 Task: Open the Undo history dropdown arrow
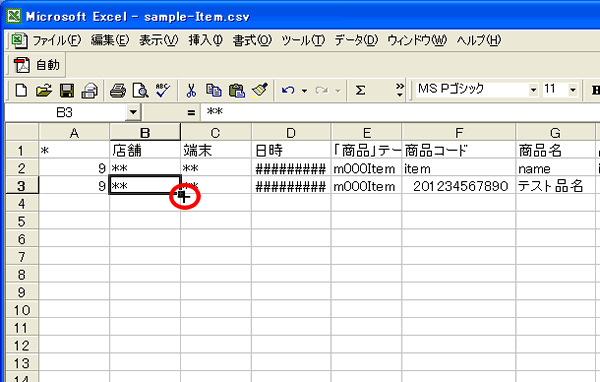pos(305,91)
